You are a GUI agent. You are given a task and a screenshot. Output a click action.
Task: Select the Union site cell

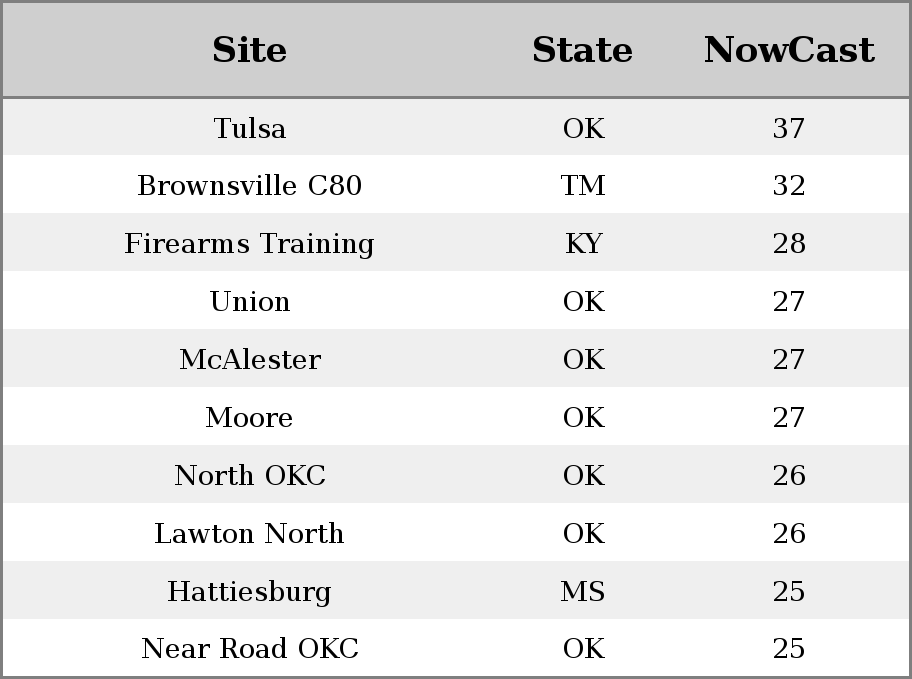(x=250, y=301)
